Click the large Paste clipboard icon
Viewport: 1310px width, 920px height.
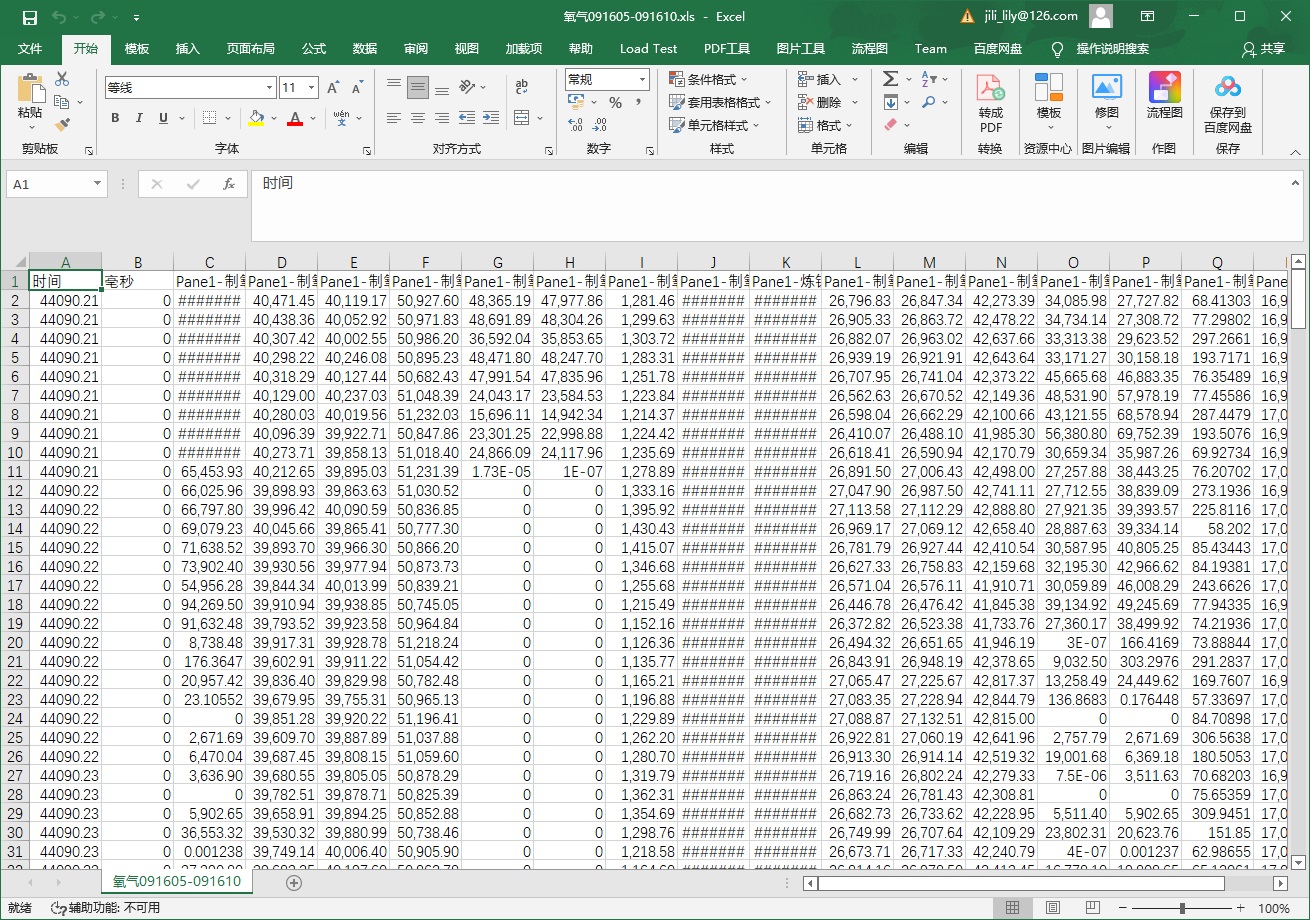click(30, 88)
